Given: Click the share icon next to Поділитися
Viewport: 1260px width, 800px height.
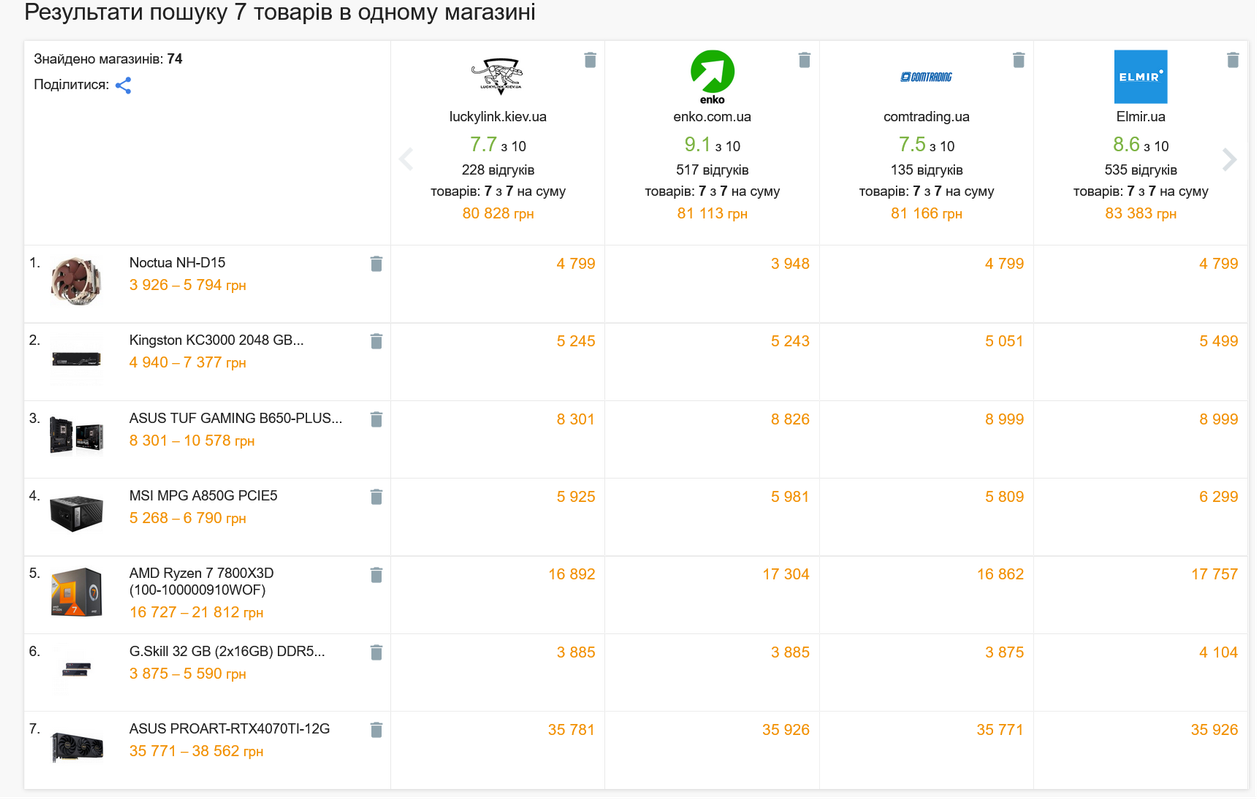Looking at the screenshot, I should [x=123, y=86].
